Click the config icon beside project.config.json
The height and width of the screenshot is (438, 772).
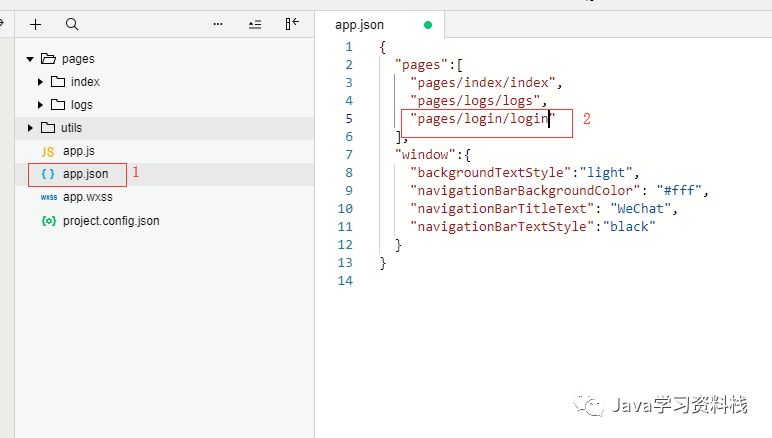[49, 220]
